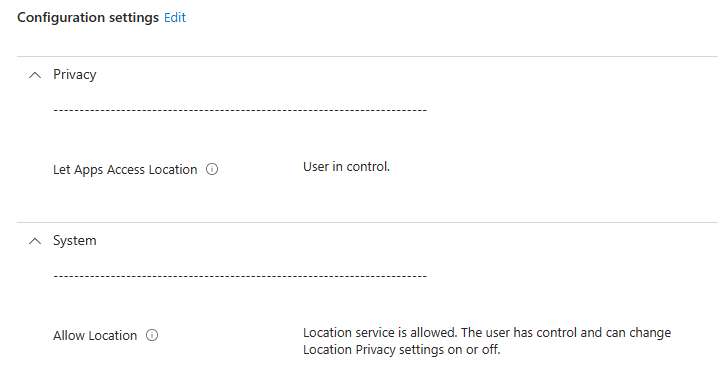Viewport: 718px width, 386px height.
Task: Collapse the Privacy section chevron
Action: click(35, 75)
